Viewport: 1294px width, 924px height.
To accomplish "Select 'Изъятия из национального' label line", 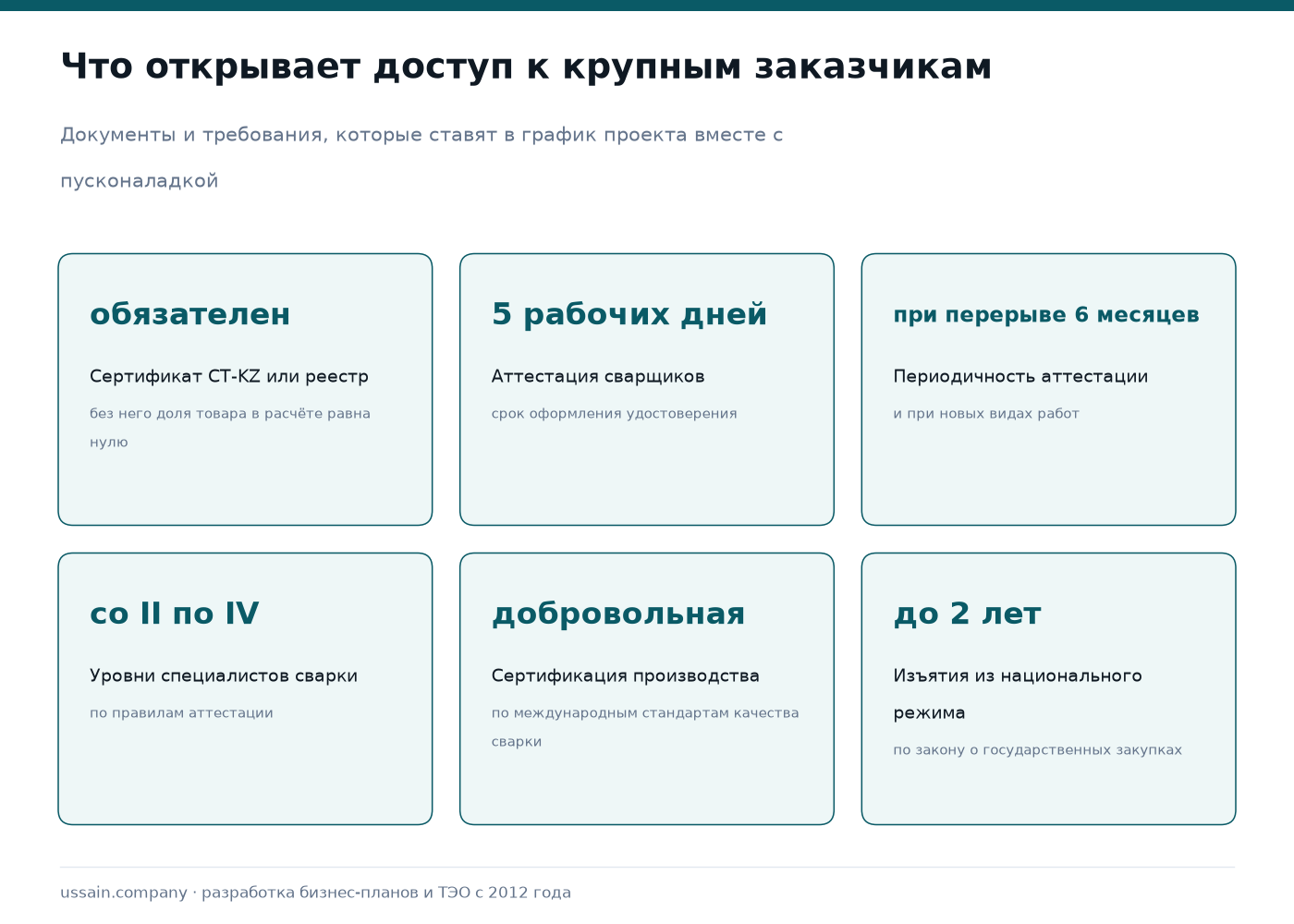I will coord(1018,675).
